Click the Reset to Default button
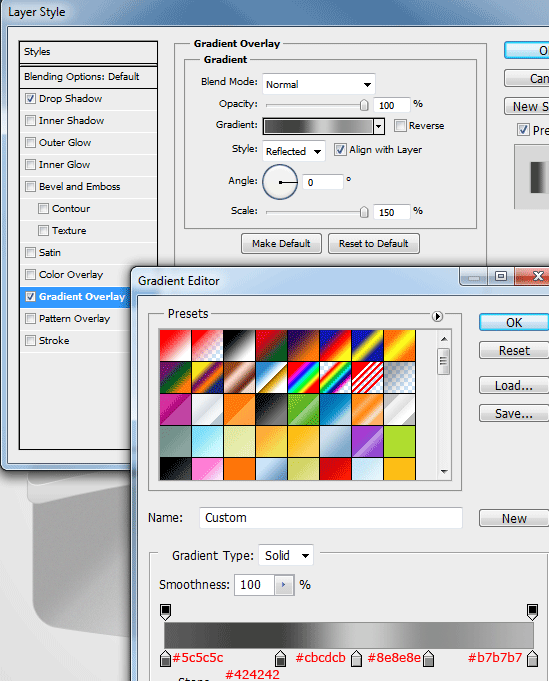Viewport: 549px width, 681px height. 374,244
